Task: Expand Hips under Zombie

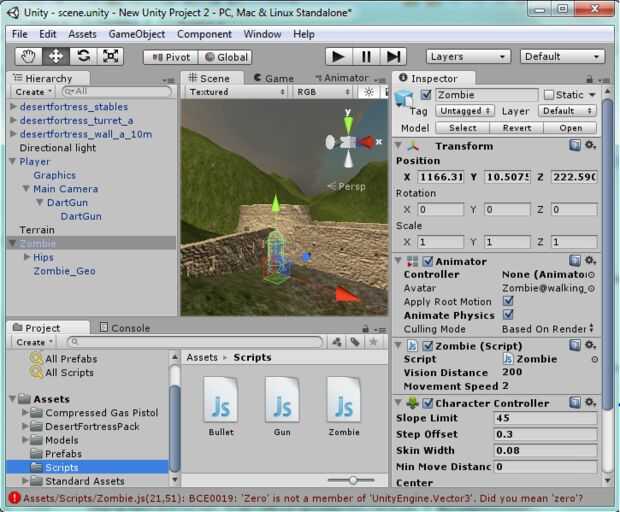Action: coord(27,257)
